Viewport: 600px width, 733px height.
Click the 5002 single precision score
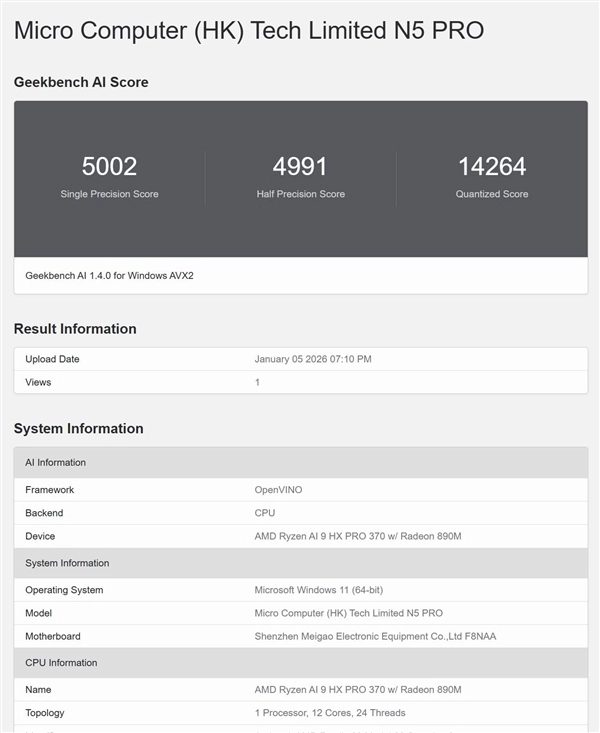(109, 166)
